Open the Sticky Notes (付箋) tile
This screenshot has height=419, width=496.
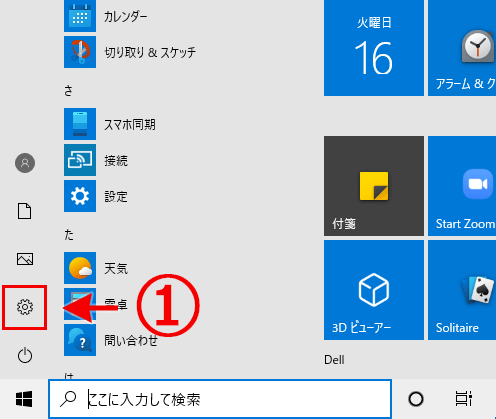374,186
